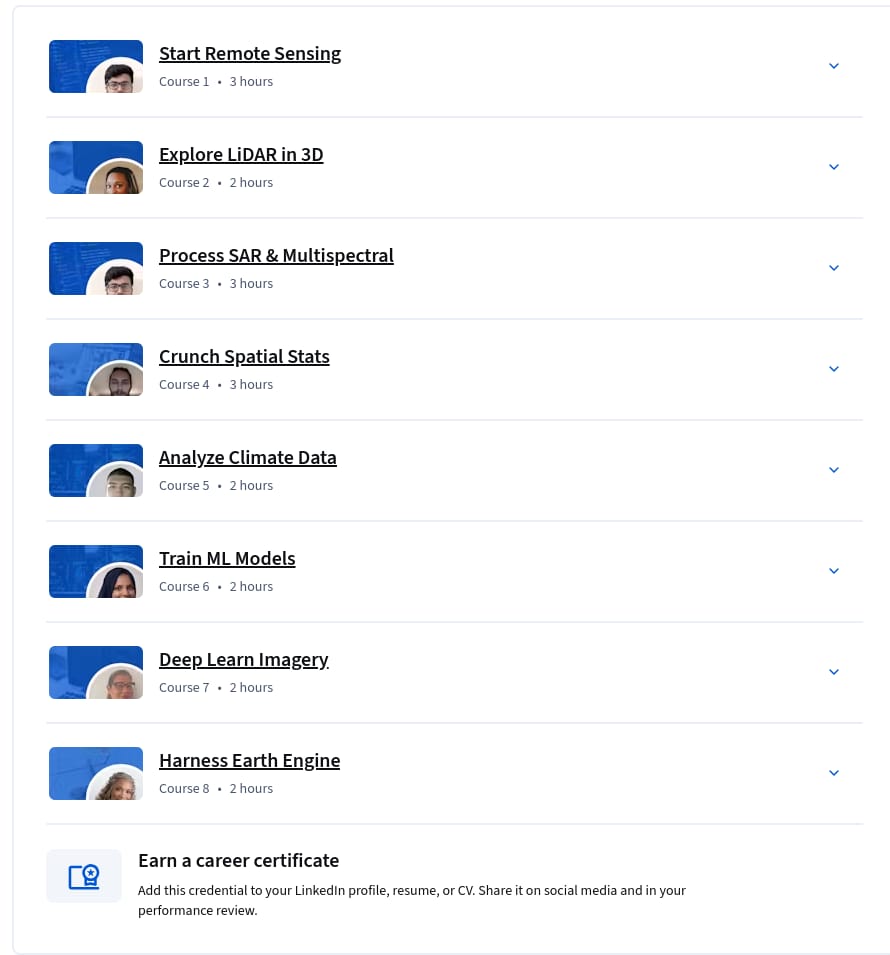Viewport: 890px width, 955px height.
Task: Go to Process SAR & Multispectral course
Action: tap(276, 256)
